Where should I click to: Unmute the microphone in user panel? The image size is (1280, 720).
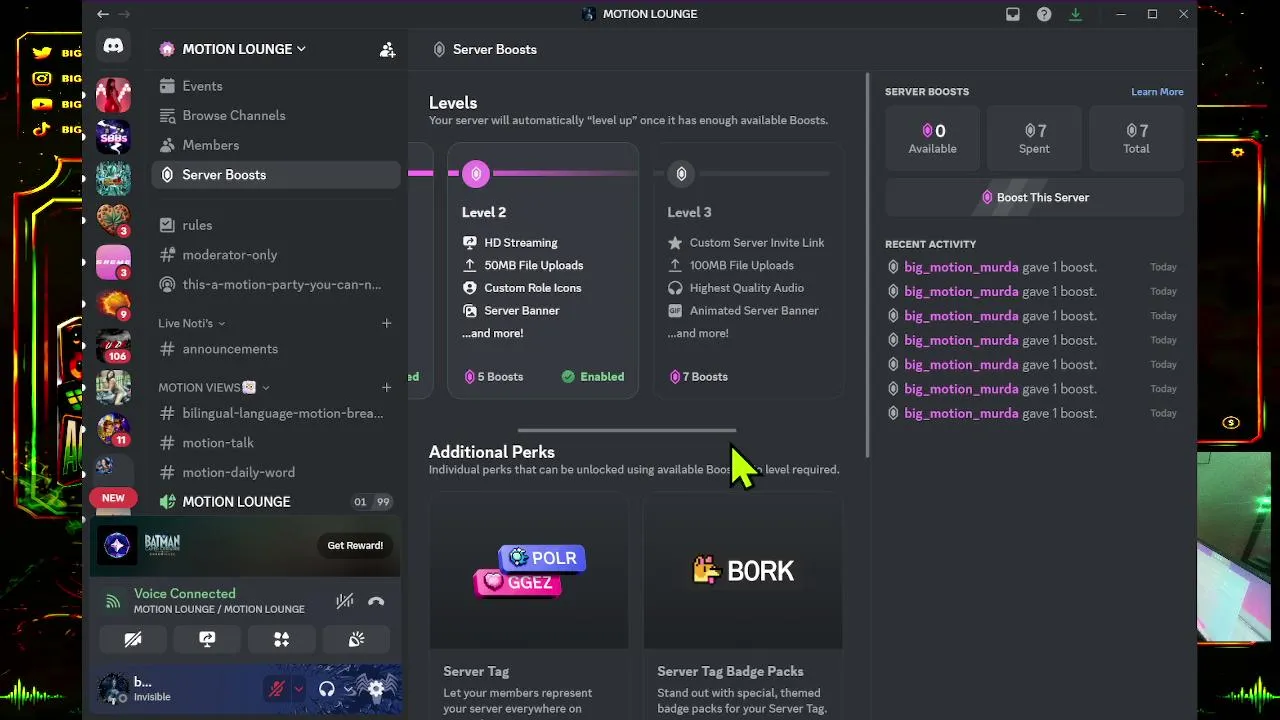tap(277, 688)
